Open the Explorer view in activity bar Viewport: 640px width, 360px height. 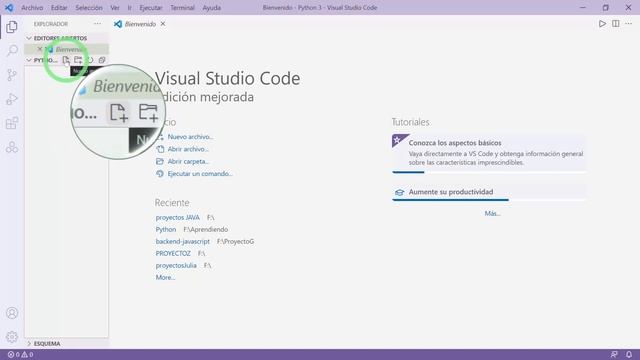point(12,27)
